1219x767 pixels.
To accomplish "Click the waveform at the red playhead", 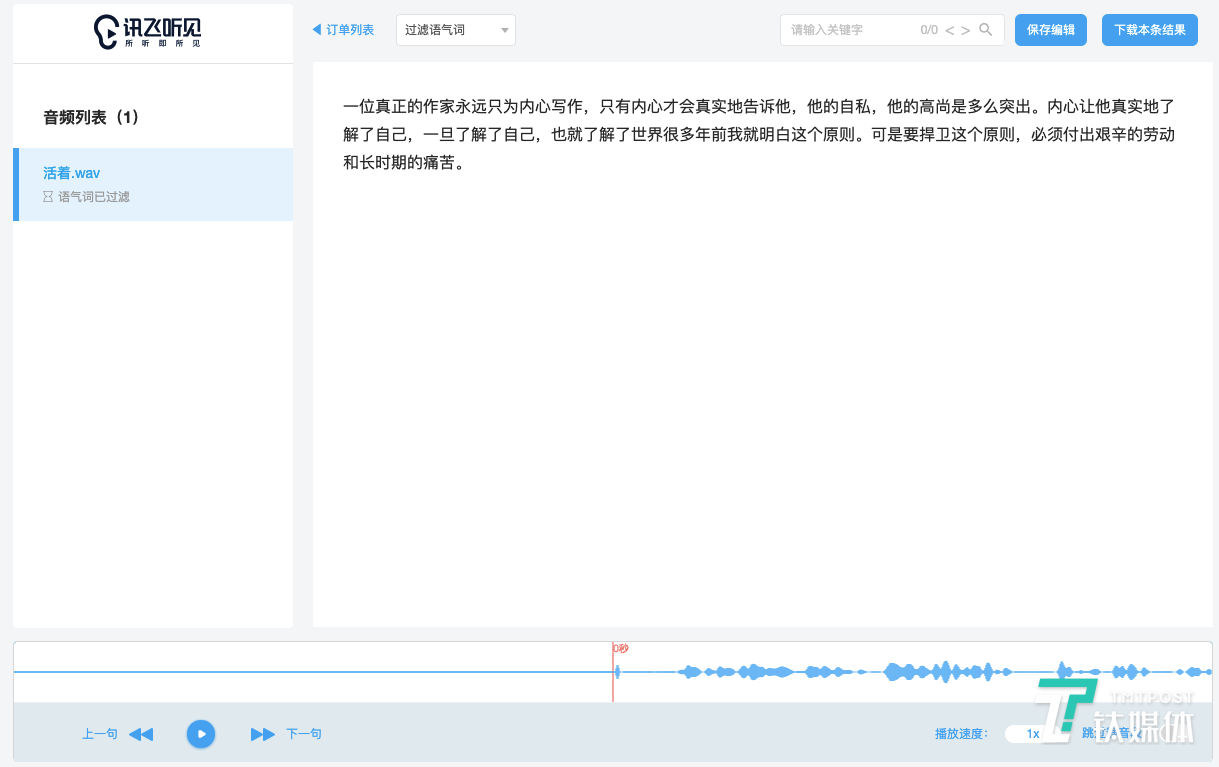I will pyautogui.click(x=613, y=672).
